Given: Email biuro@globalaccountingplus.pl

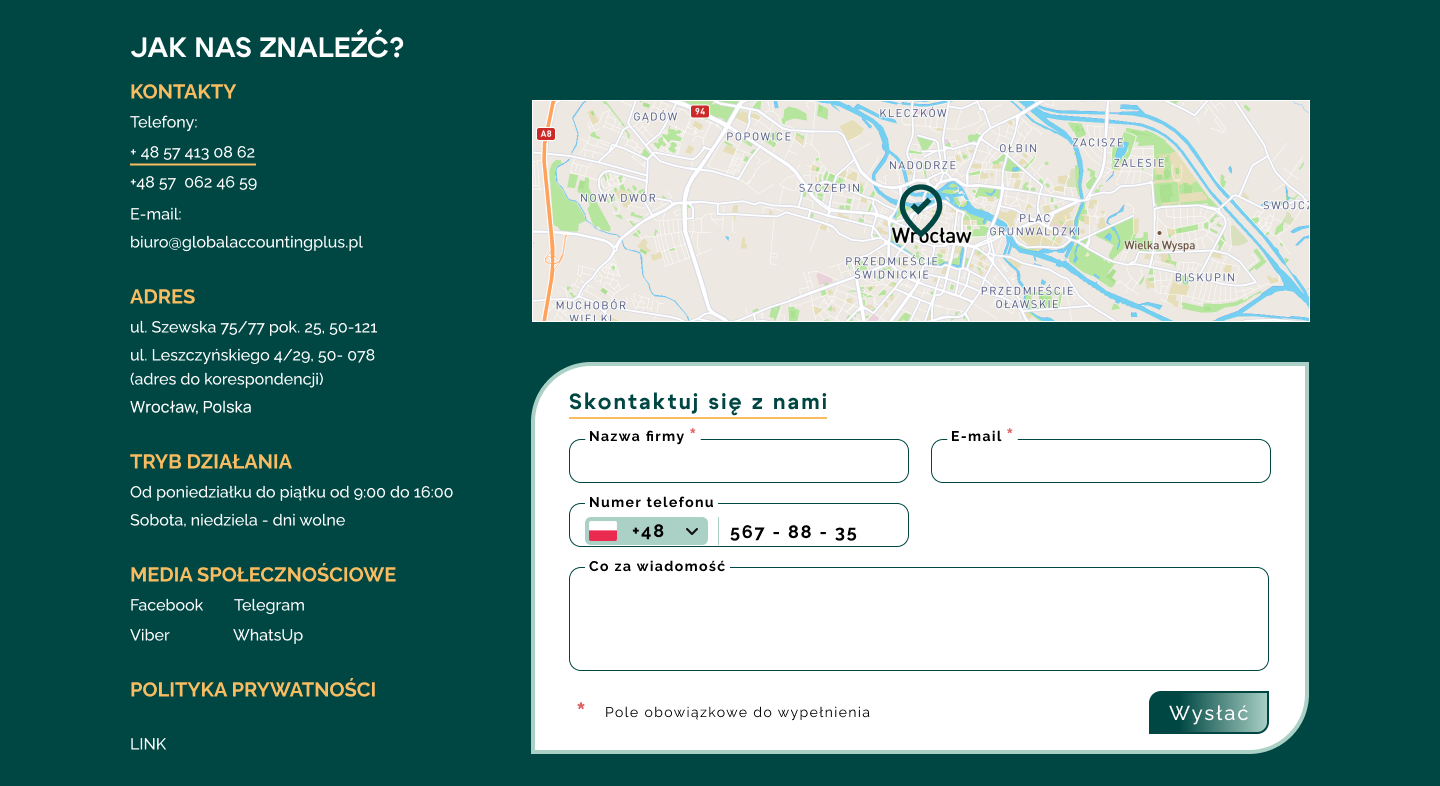Looking at the screenshot, I should 246,242.
